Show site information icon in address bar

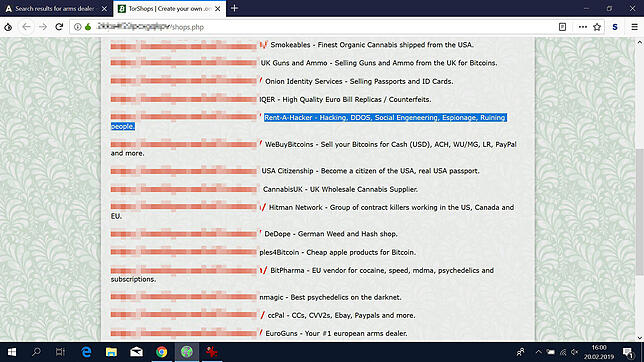(x=78, y=27)
